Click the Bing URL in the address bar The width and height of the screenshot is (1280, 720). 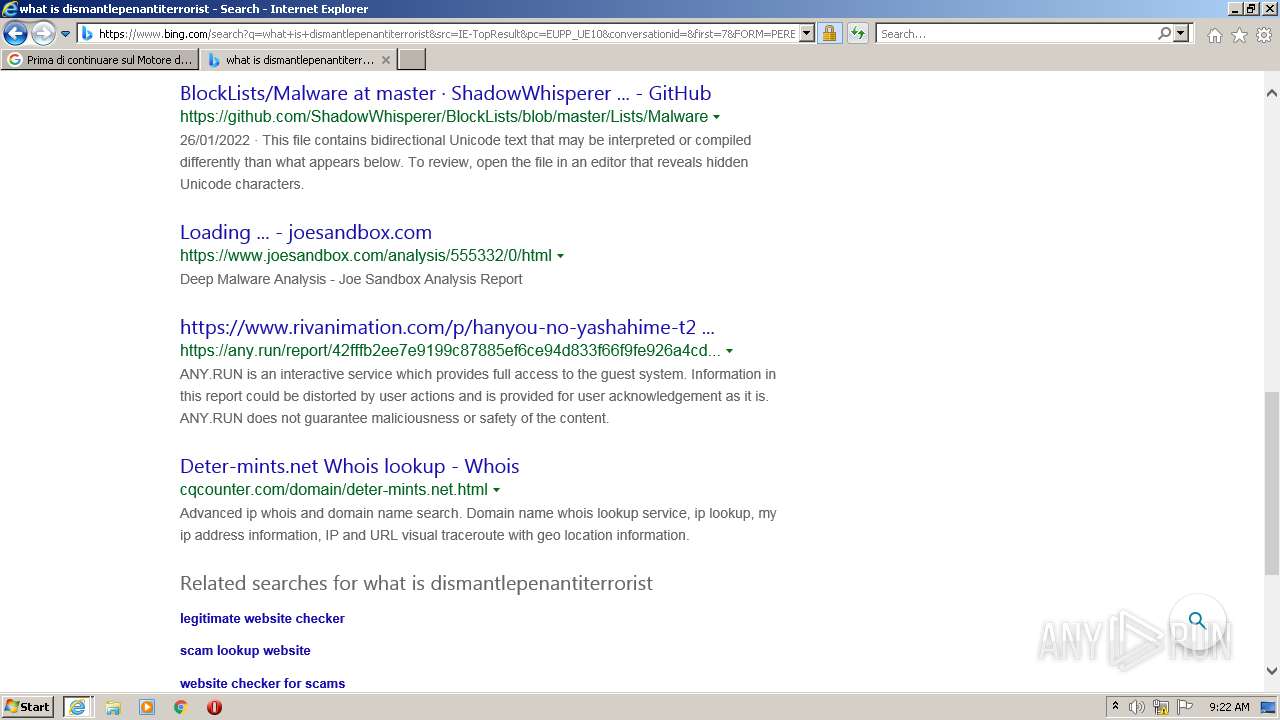(446, 34)
